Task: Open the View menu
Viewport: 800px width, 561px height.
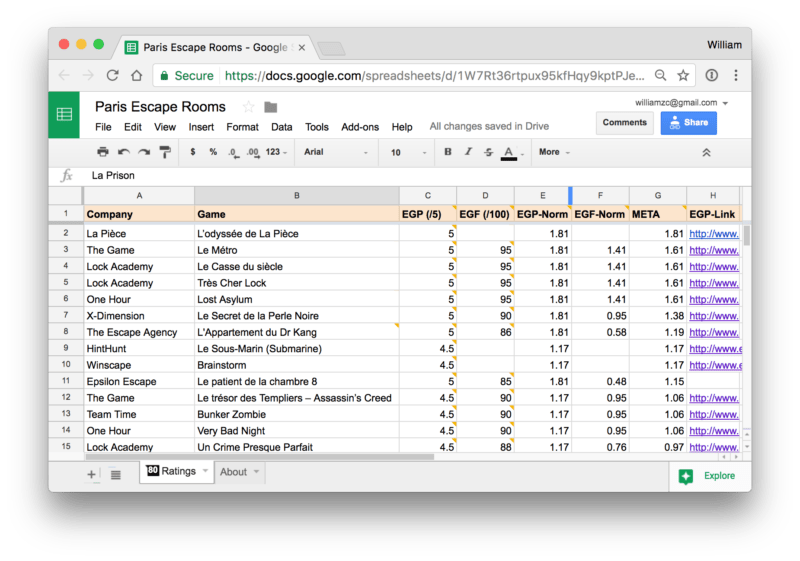Action: click(165, 127)
